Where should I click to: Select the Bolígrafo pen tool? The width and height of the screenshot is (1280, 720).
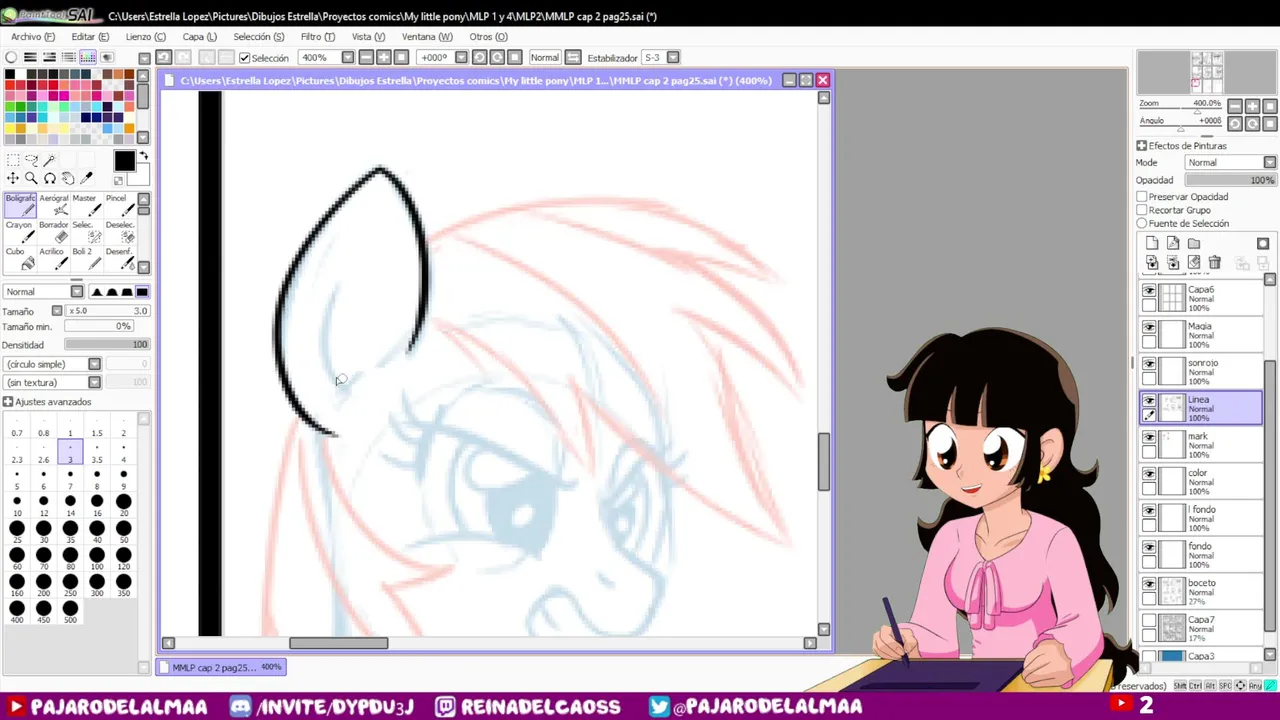click(20, 205)
